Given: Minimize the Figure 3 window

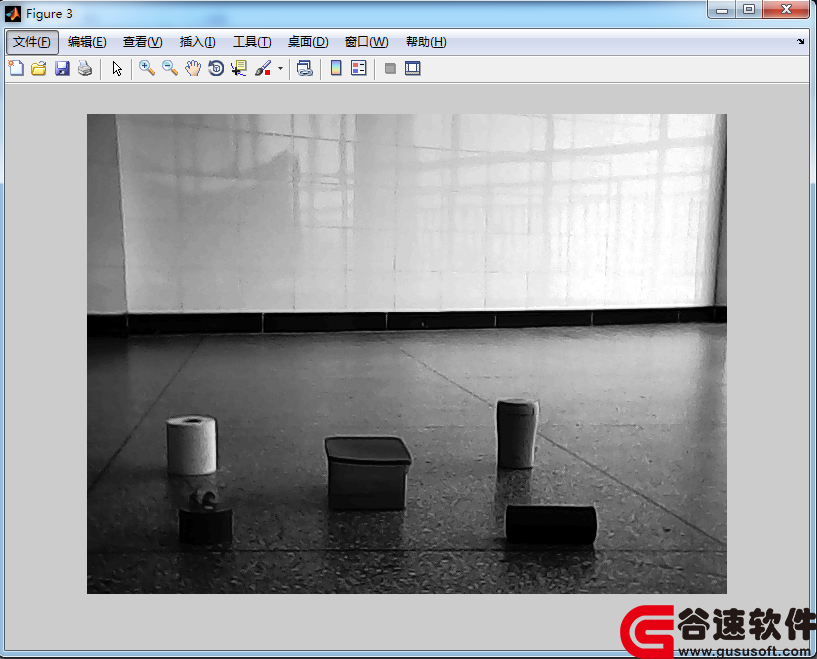Looking at the screenshot, I should 722,10.
